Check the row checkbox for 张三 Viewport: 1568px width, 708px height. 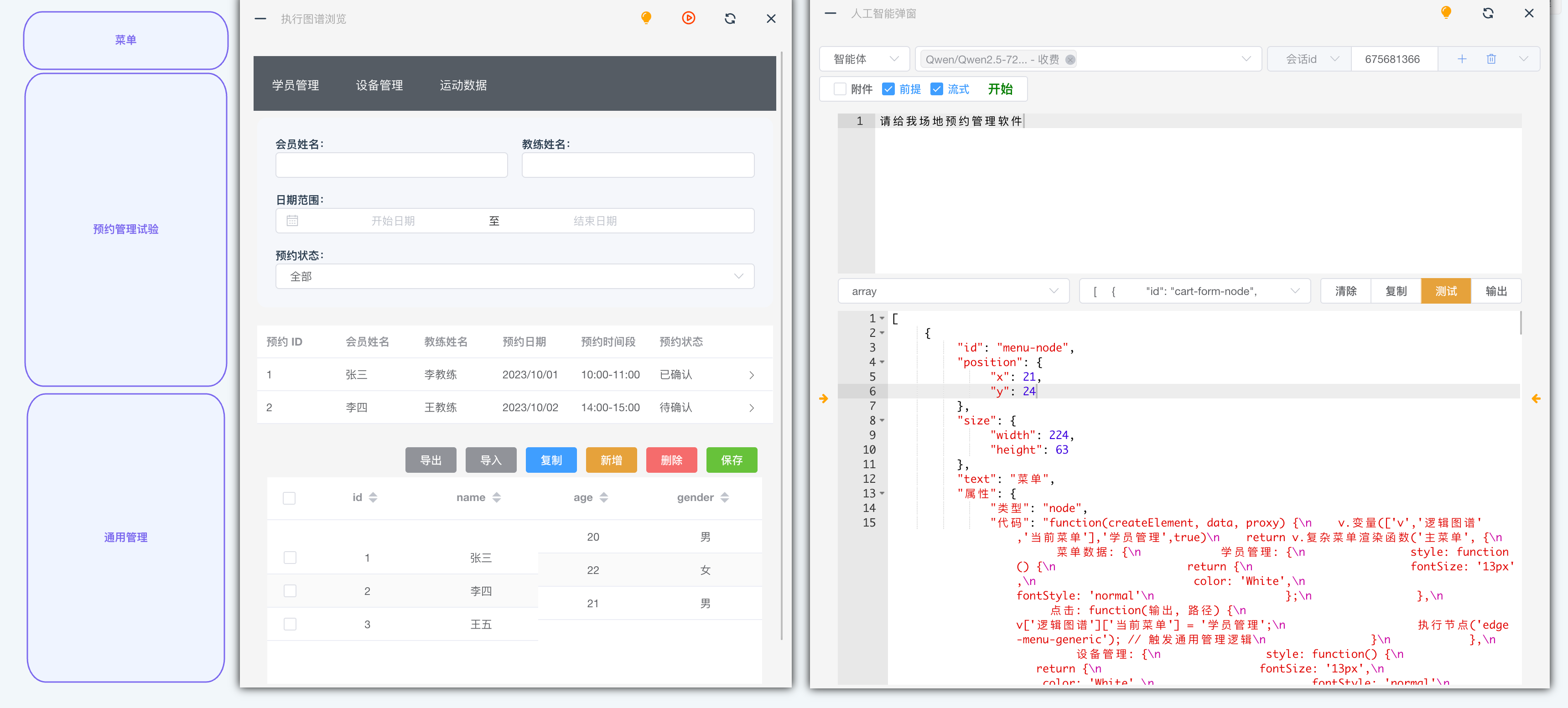pos(290,558)
